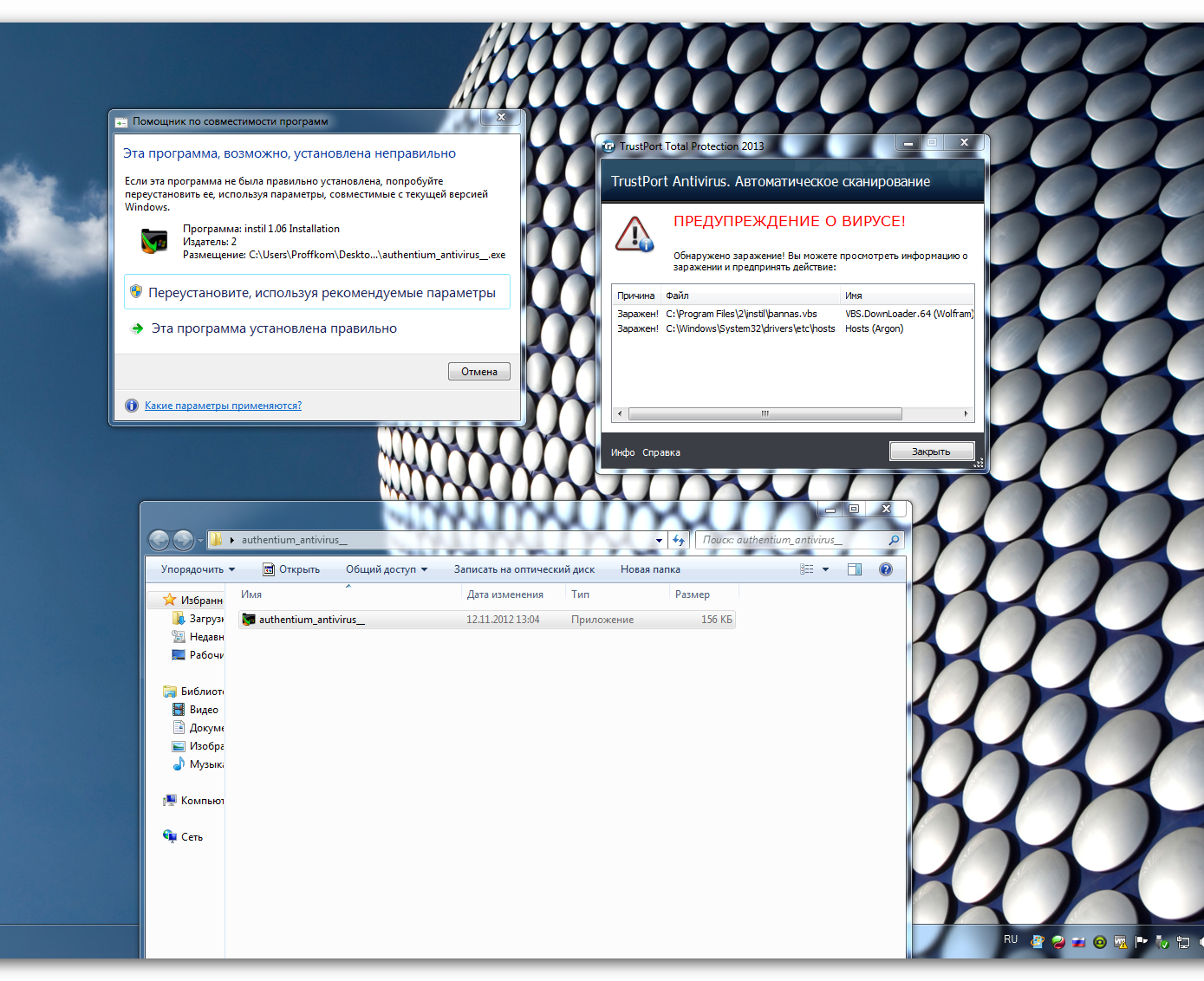This screenshot has height=981, width=1204.
Task: Click the instil installer icon in compatibility dialog
Action: coord(153,240)
